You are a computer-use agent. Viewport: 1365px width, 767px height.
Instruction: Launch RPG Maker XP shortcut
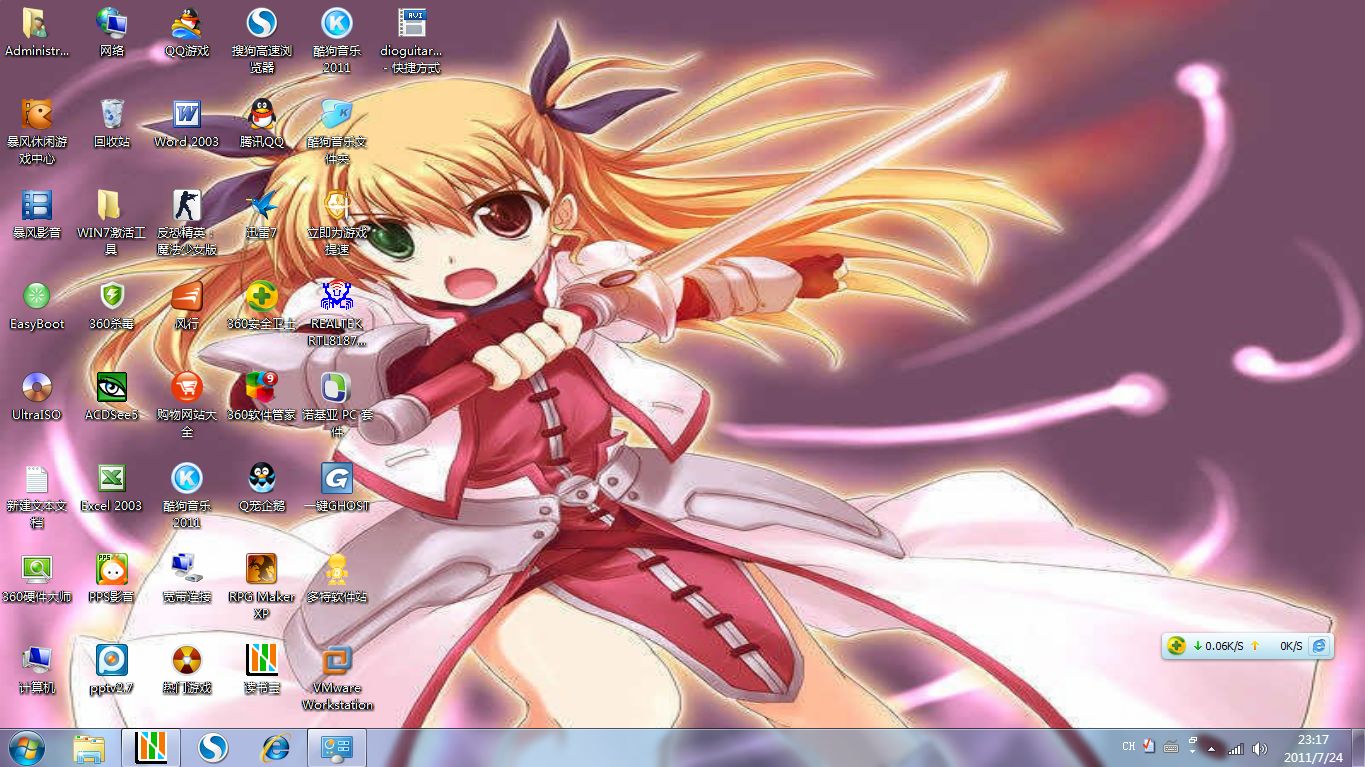coord(262,586)
